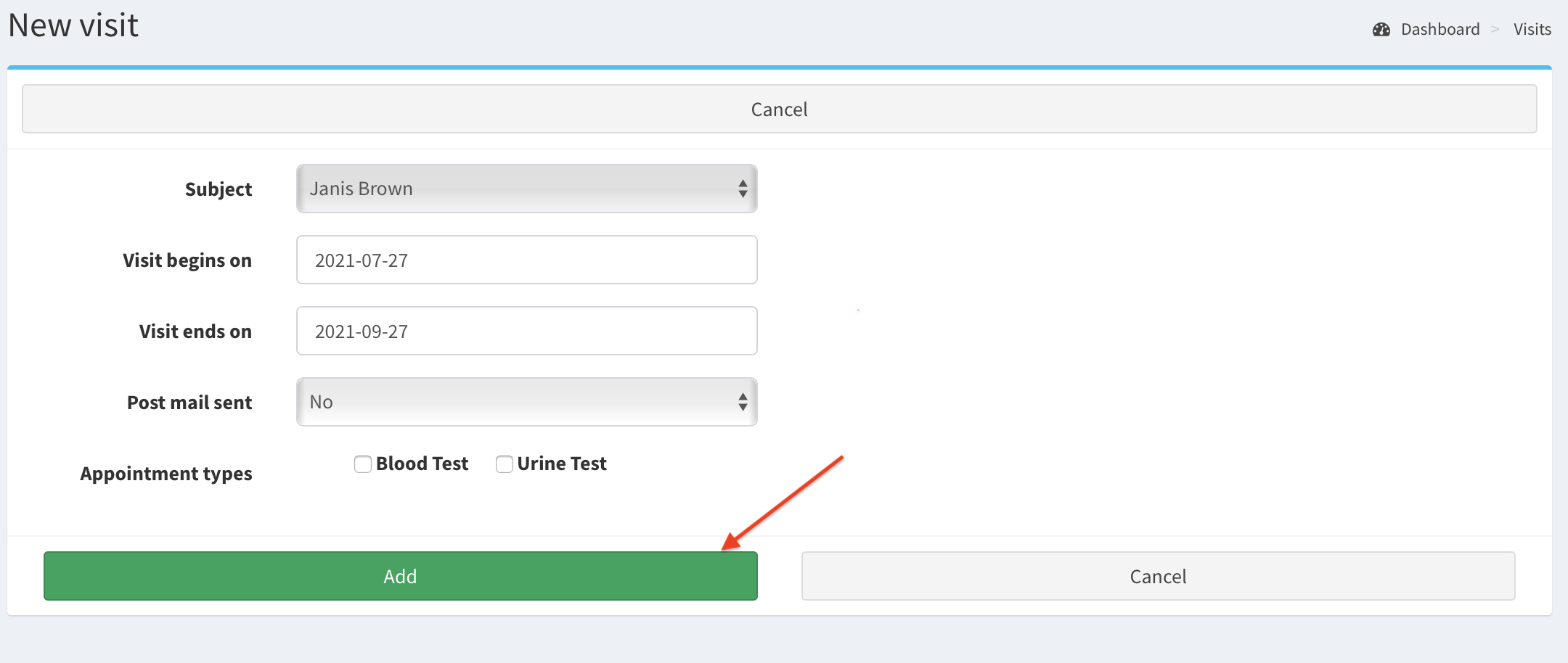Image resolution: width=1568 pixels, height=663 pixels.
Task: Focus the Visit begins on date field
Action: tap(526, 260)
